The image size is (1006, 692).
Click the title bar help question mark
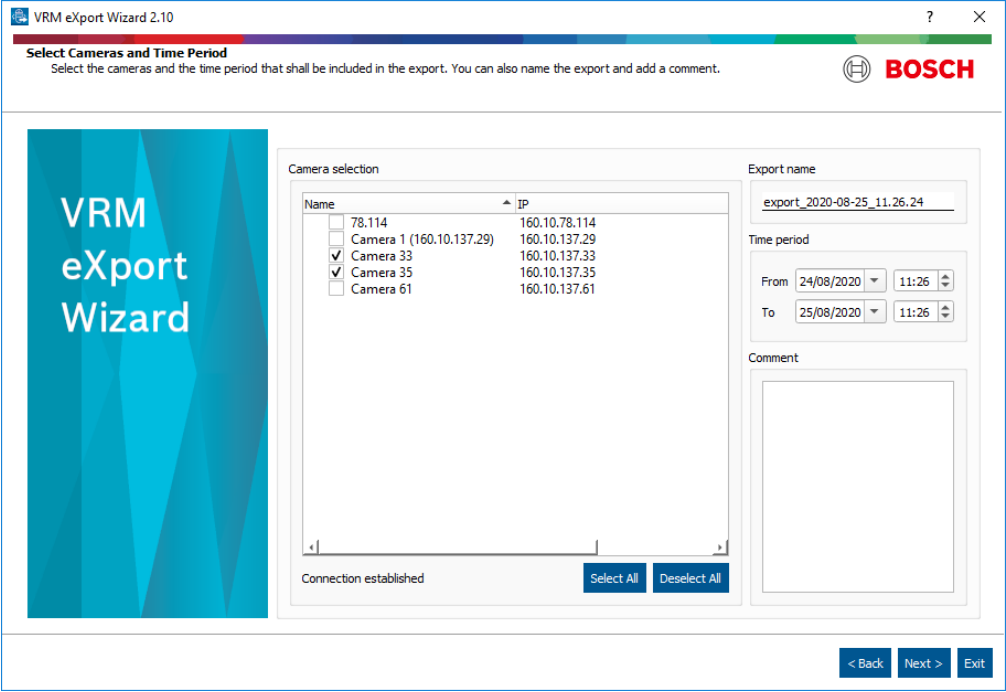pyautogui.click(x=929, y=17)
